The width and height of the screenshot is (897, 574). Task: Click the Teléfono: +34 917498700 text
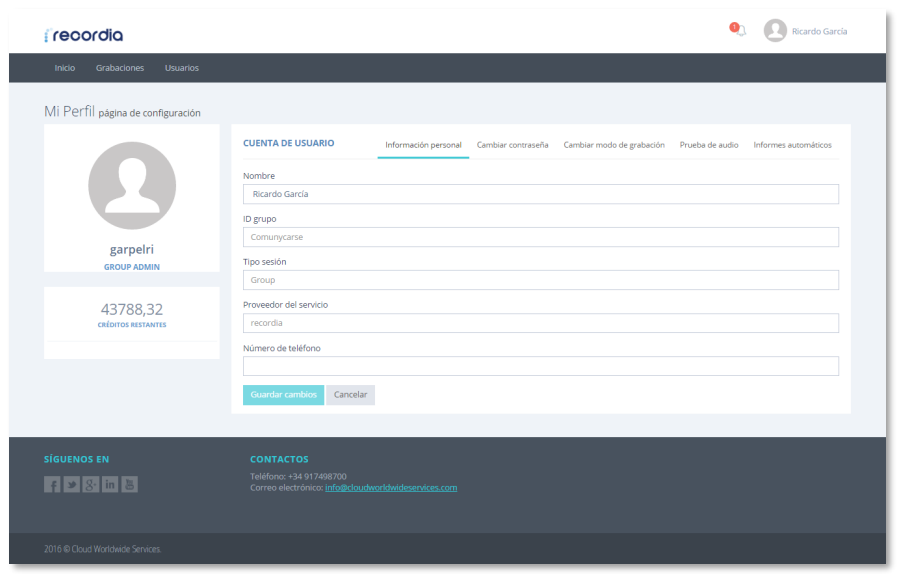click(x=298, y=476)
